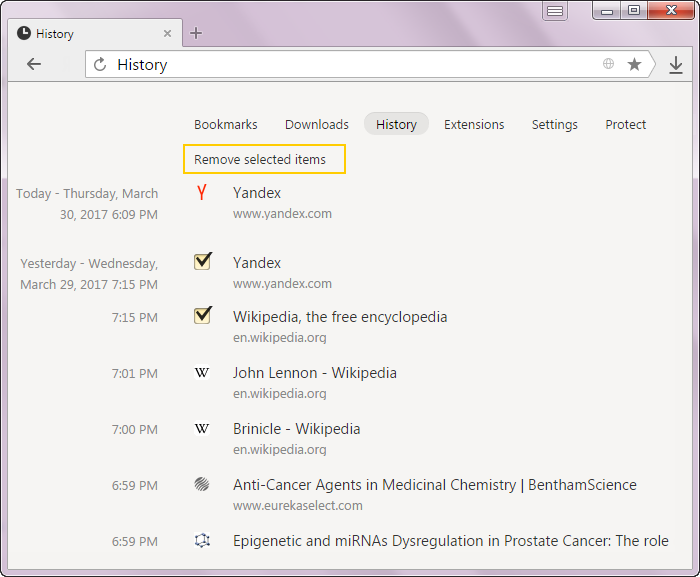Maximize the browser window
This screenshot has width=700, height=577.
[633, 10]
